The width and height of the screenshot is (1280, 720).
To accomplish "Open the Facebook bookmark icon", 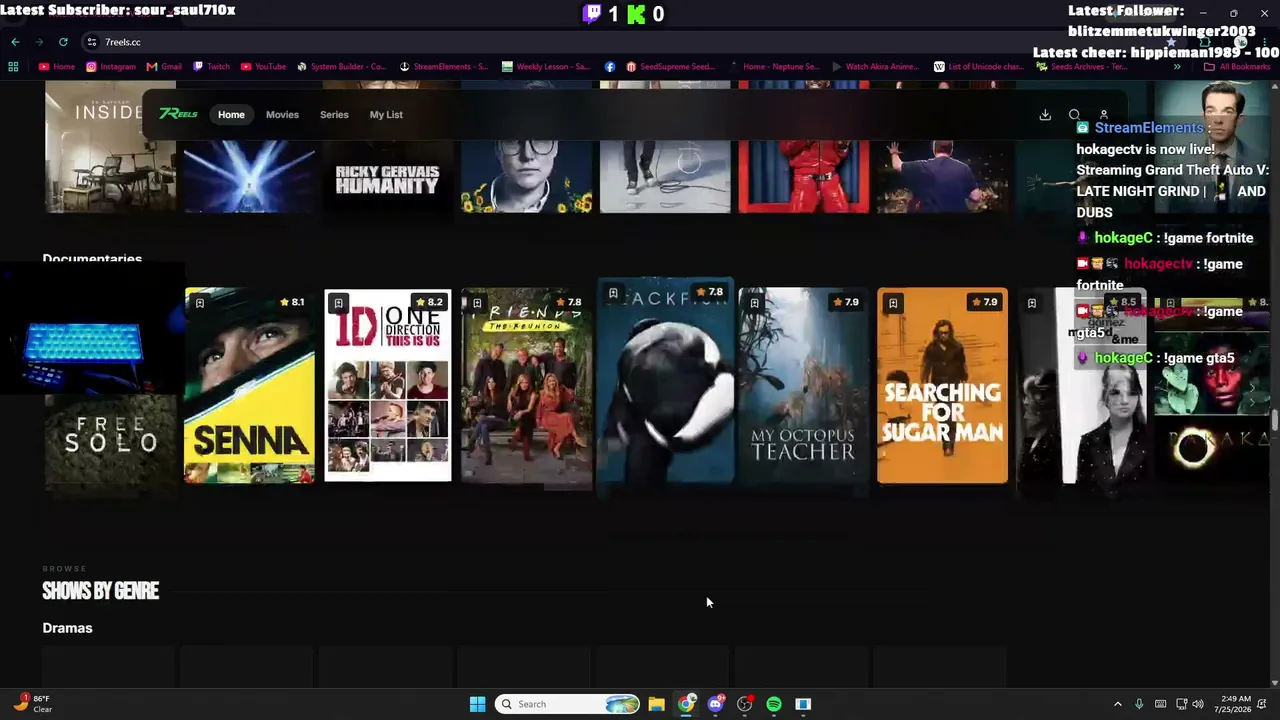I will (610, 67).
